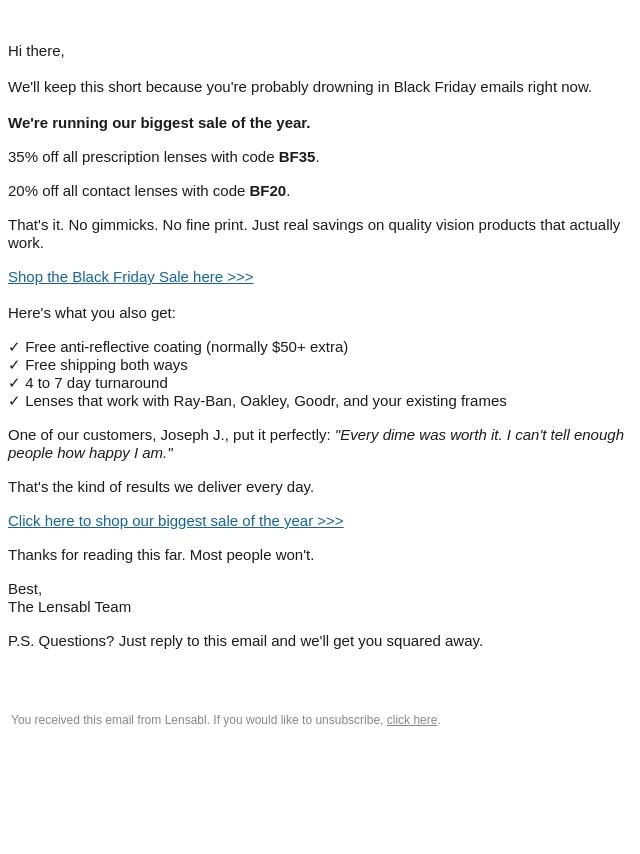Click the checkmark beside "4 to 7 day turnaround"
The height and width of the screenshot is (854, 640).
click(x=14, y=383)
